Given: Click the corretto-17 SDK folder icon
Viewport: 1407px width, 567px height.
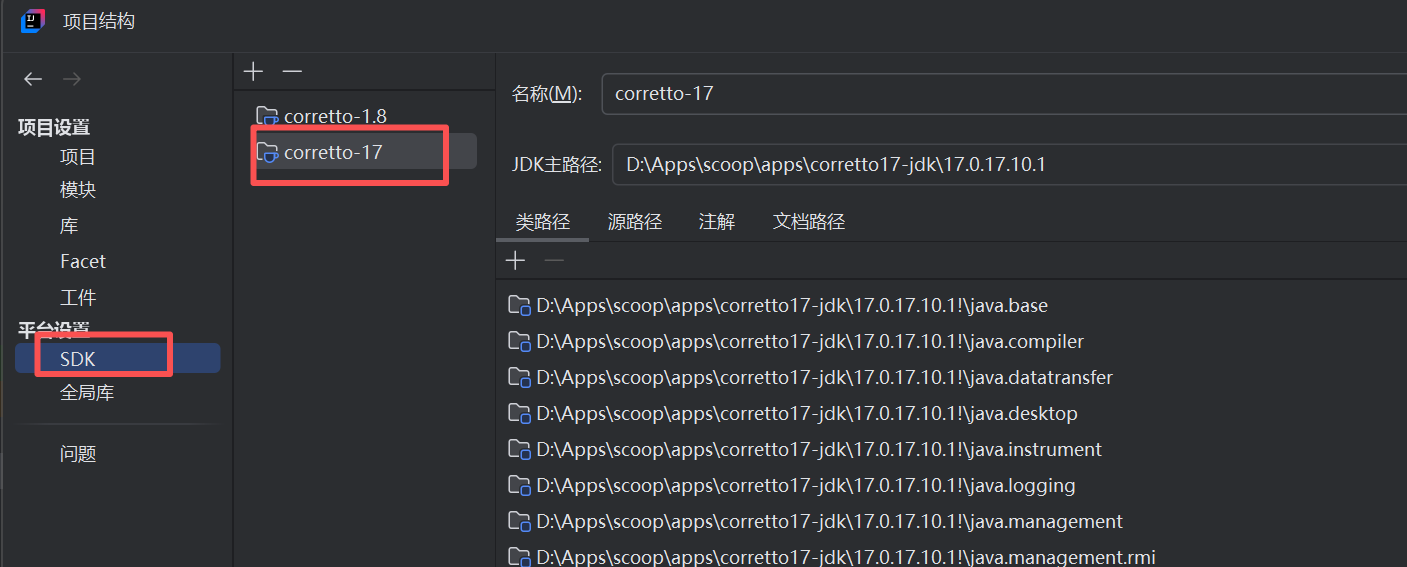Looking at the screenshot, I should tap(267, 152).
